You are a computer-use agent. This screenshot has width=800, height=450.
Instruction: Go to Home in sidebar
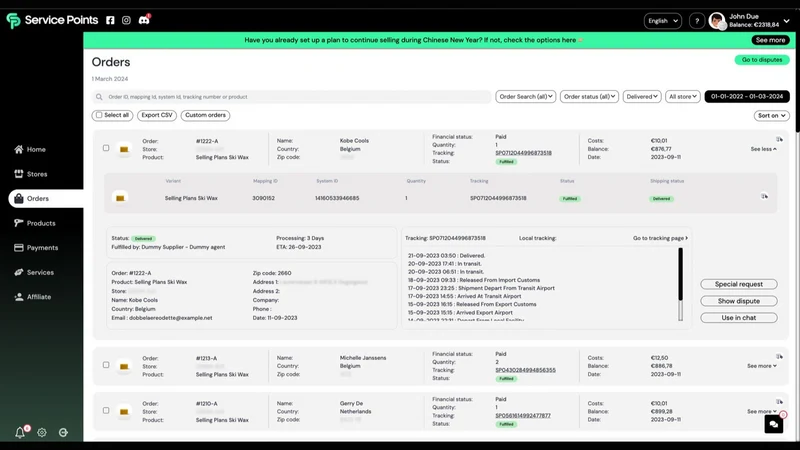(x=30, y=149)
